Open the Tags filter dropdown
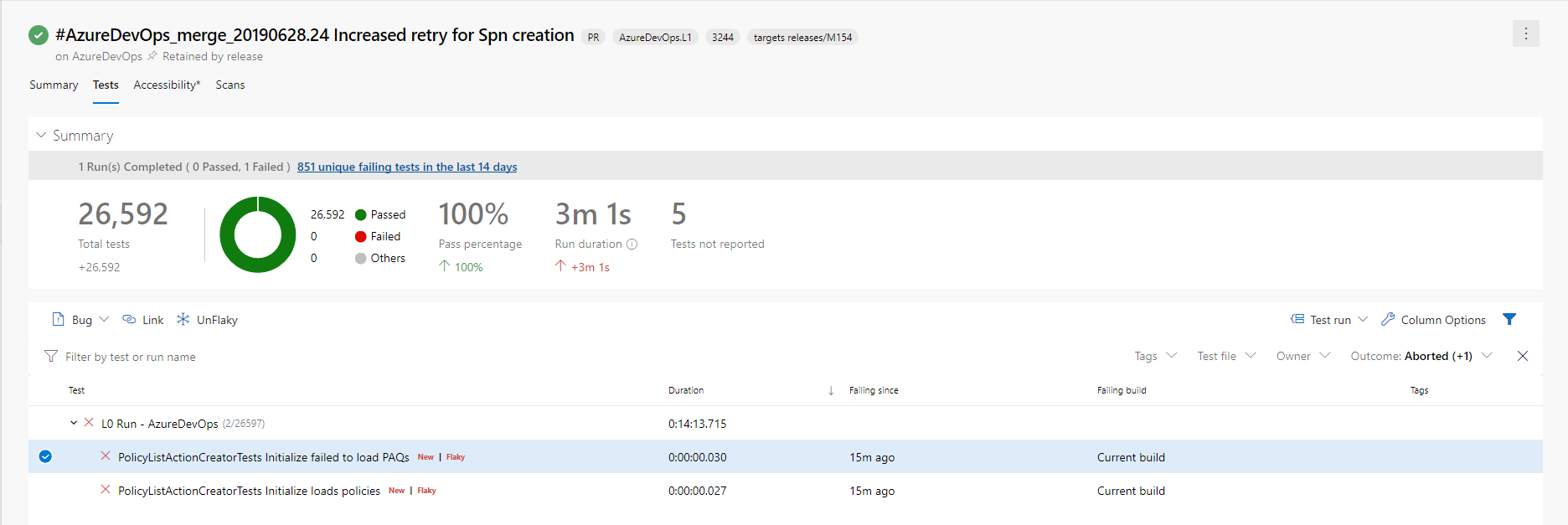Image resolution: width=1568 pixels, height=525 pixels. (x=1156, y=356)
